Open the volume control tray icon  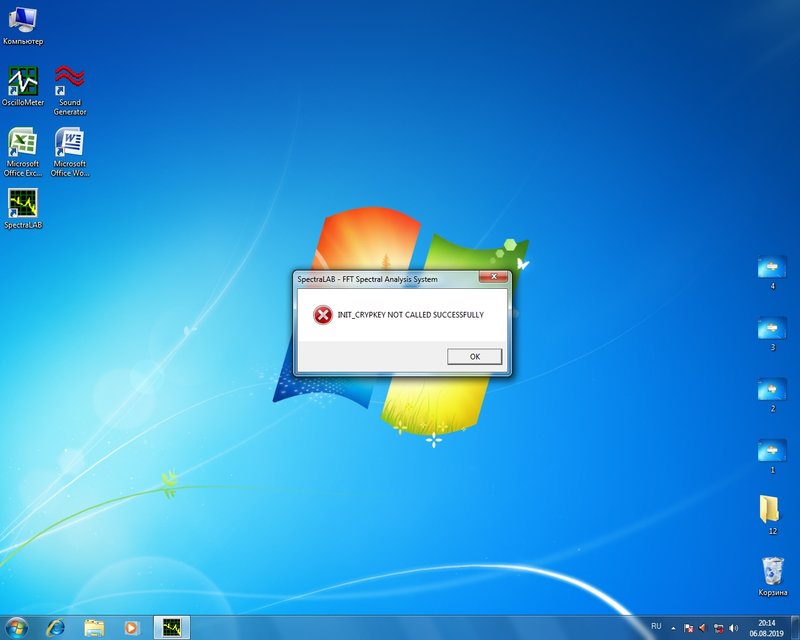pyautogui.click(x=734, y=628)
